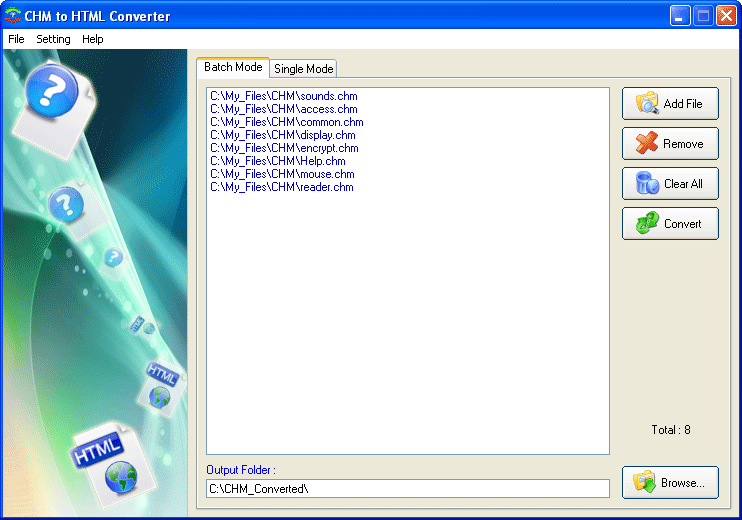Highlight the Help.chm file entry
Screen dimensions: 742x520
pyautogui.click(x=277, y=161)
